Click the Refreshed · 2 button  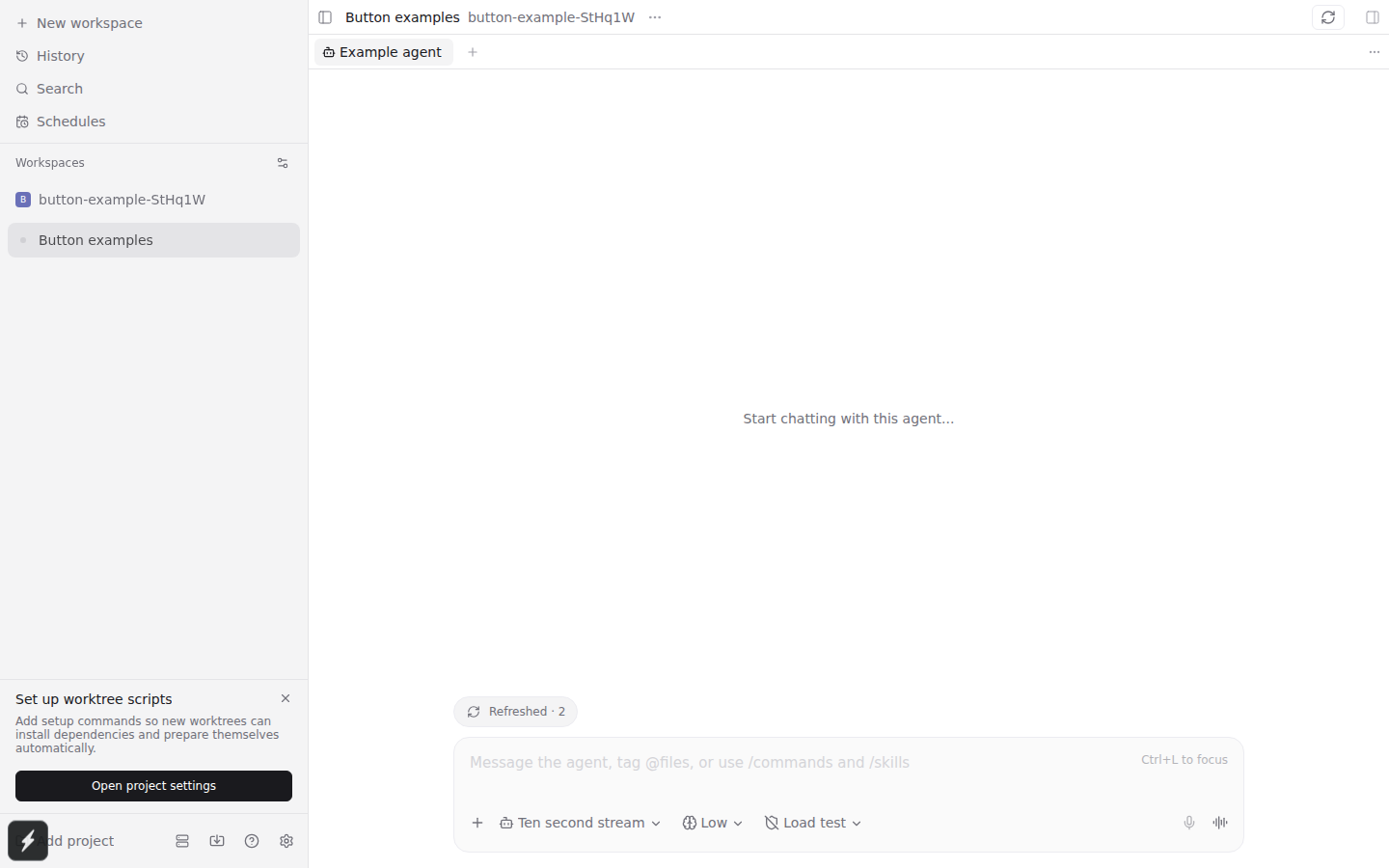coord(516,712)
